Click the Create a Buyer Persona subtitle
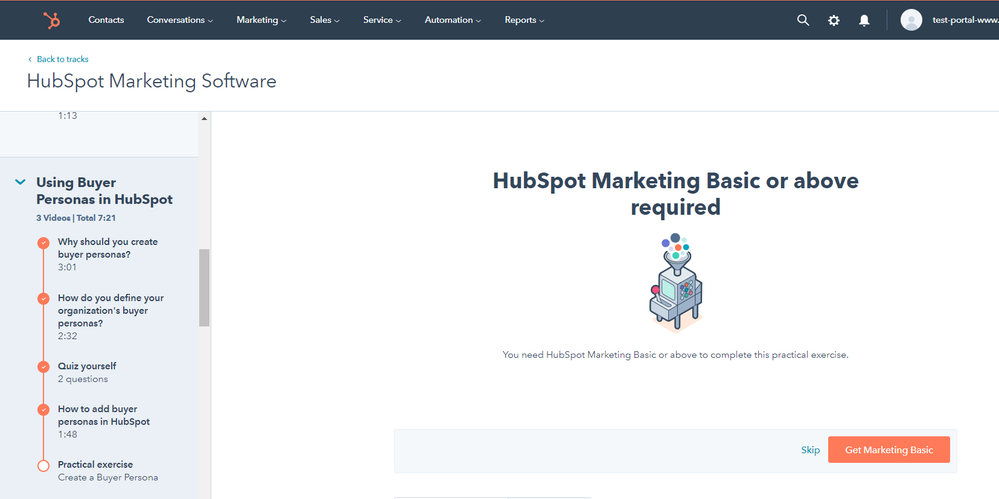Screen dimensions: 999x499 [x=108, y=477]
